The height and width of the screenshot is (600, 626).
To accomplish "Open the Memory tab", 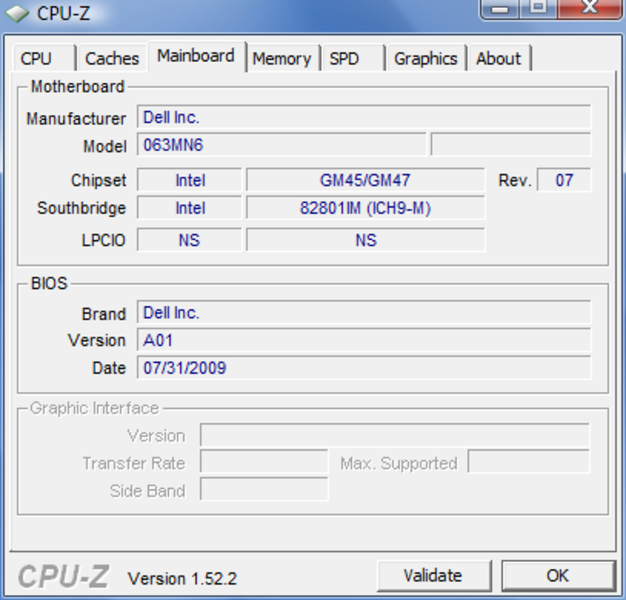I will pyautogui.click(x=282, y=59).
